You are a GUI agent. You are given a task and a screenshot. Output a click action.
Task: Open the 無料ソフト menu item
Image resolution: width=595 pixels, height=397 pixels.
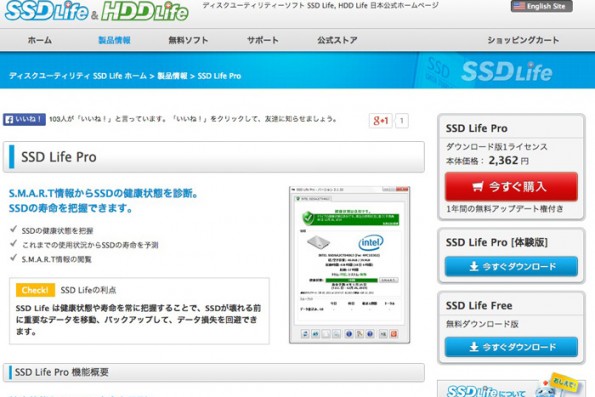(x=188, y=40)
